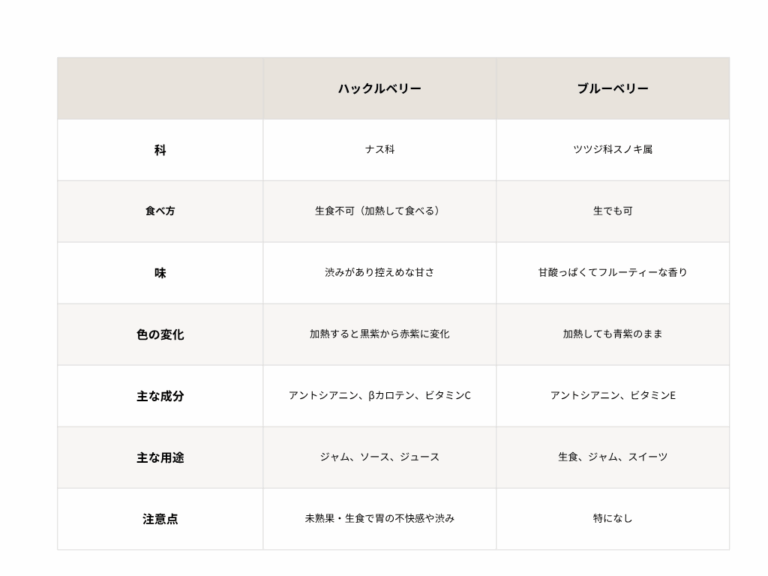This screenshot has height=576, width=768.
Task: Select the 食べ方 row label
Action: tap(160, 211)
